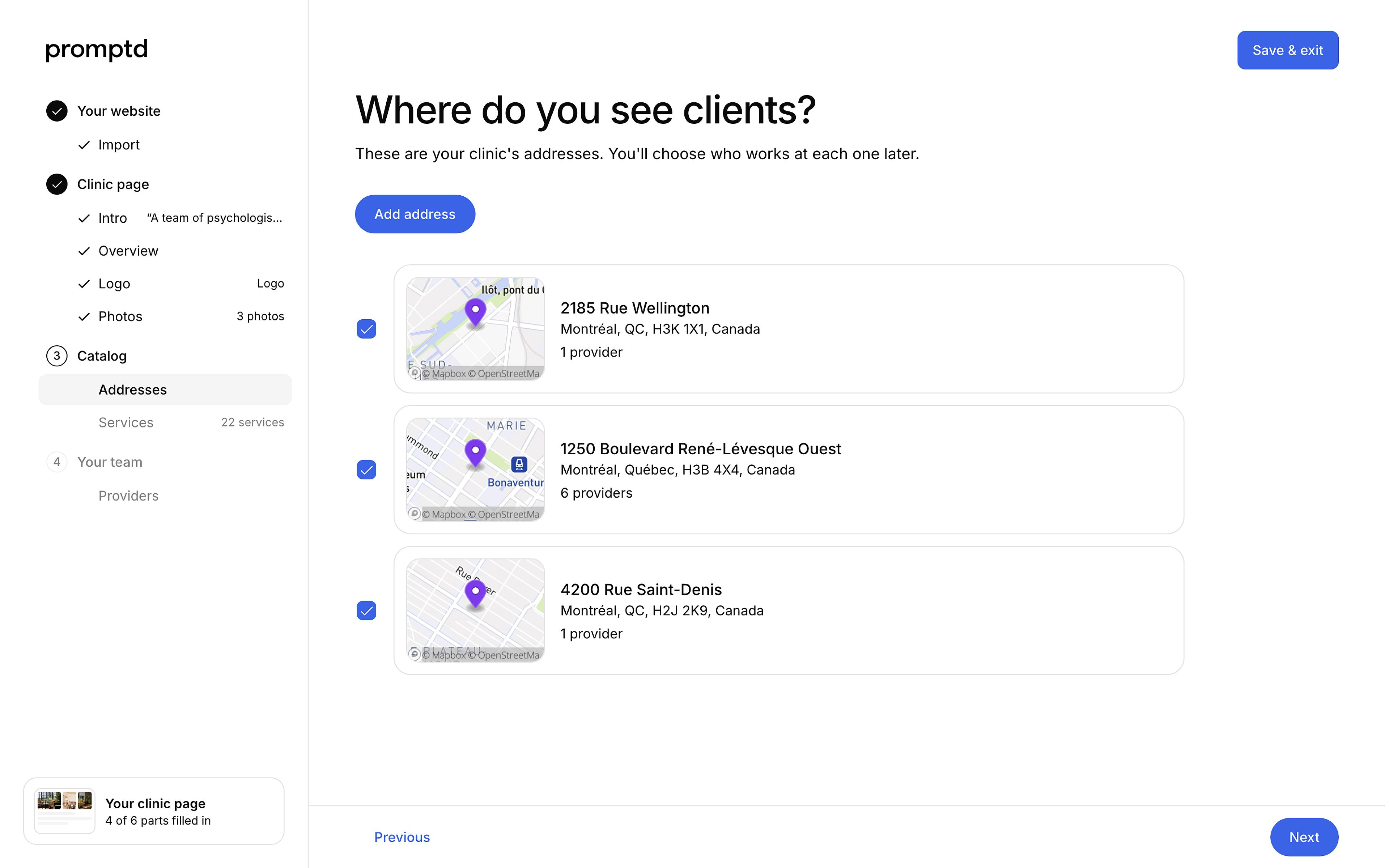Click the purple pin on Saint-Denis map
The width and height of the screenshot is (1389, 868).
(x=475, y=594)
